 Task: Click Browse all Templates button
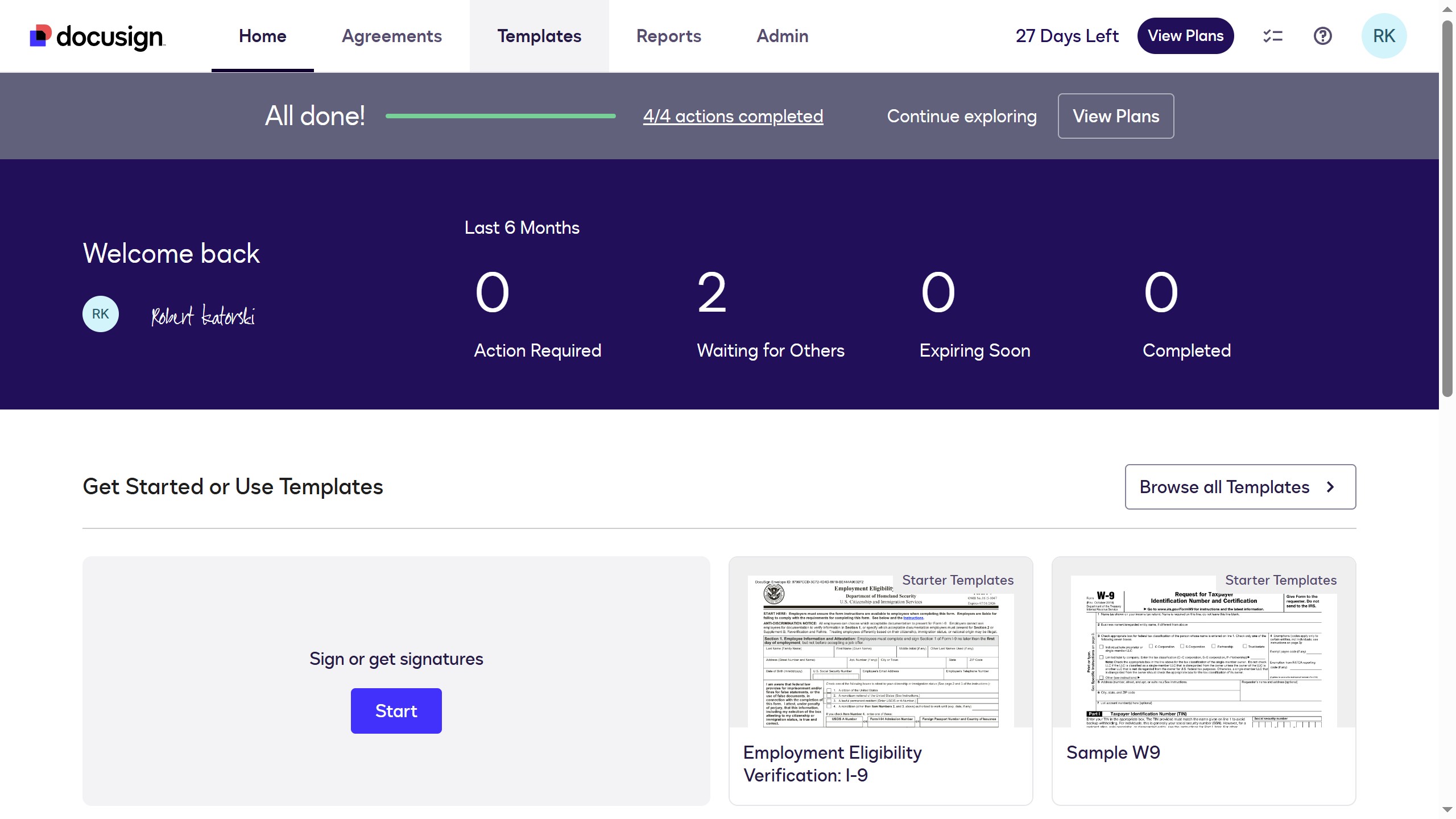tap(1240, 487)
